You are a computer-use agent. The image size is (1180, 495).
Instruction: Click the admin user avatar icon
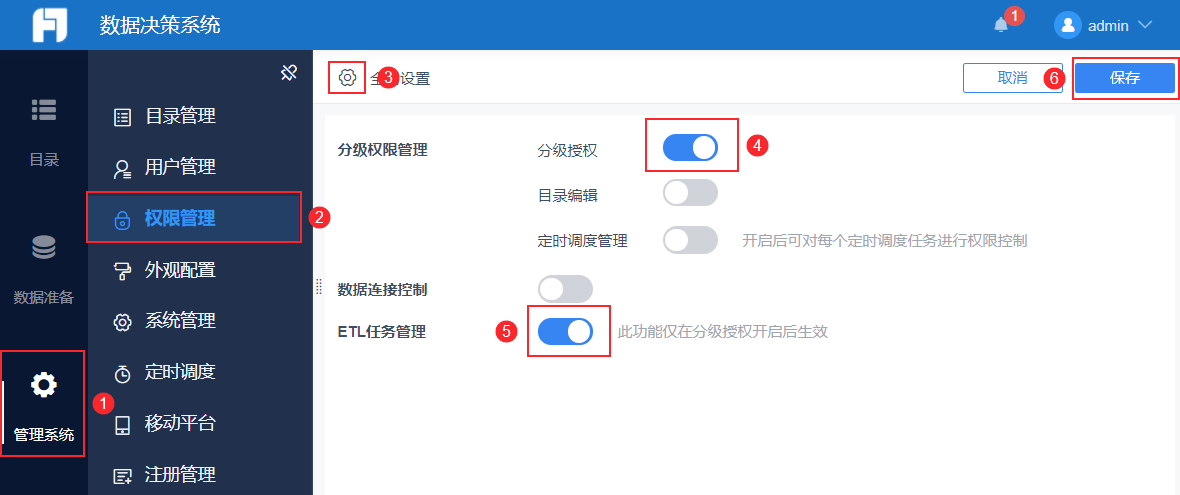click(x=1068, y=25)
